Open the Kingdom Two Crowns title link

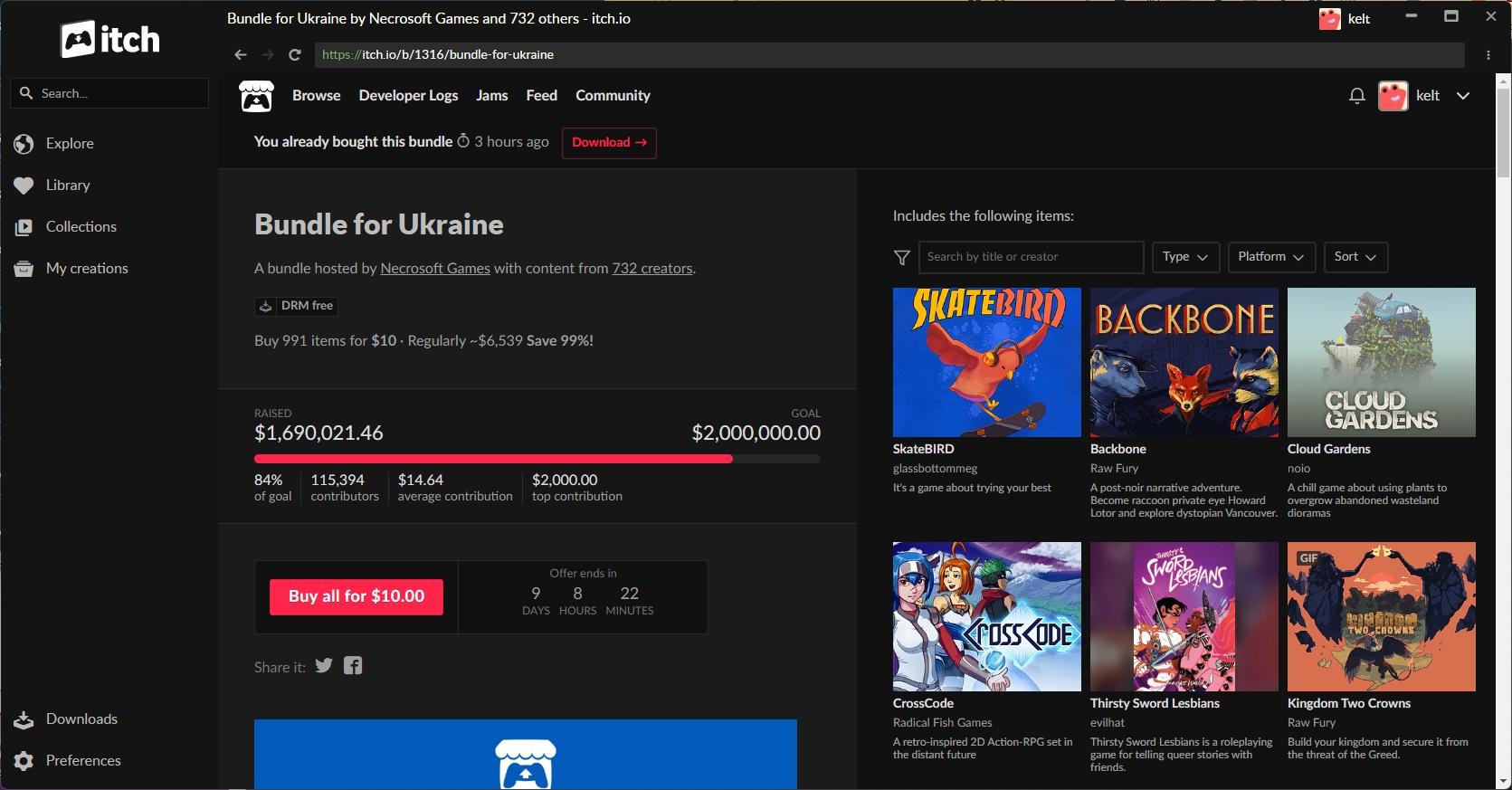pyautogui.click(x=1349, y=704)
